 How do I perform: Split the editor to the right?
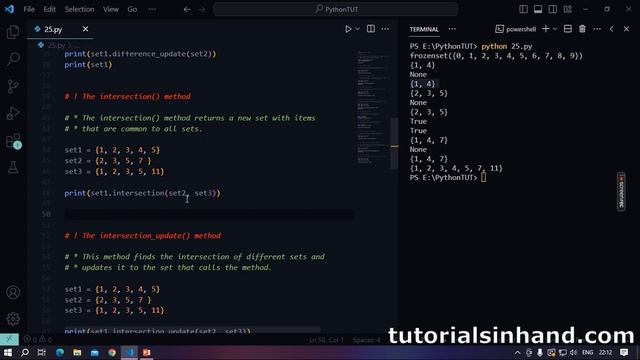click(x=371, y=29)
